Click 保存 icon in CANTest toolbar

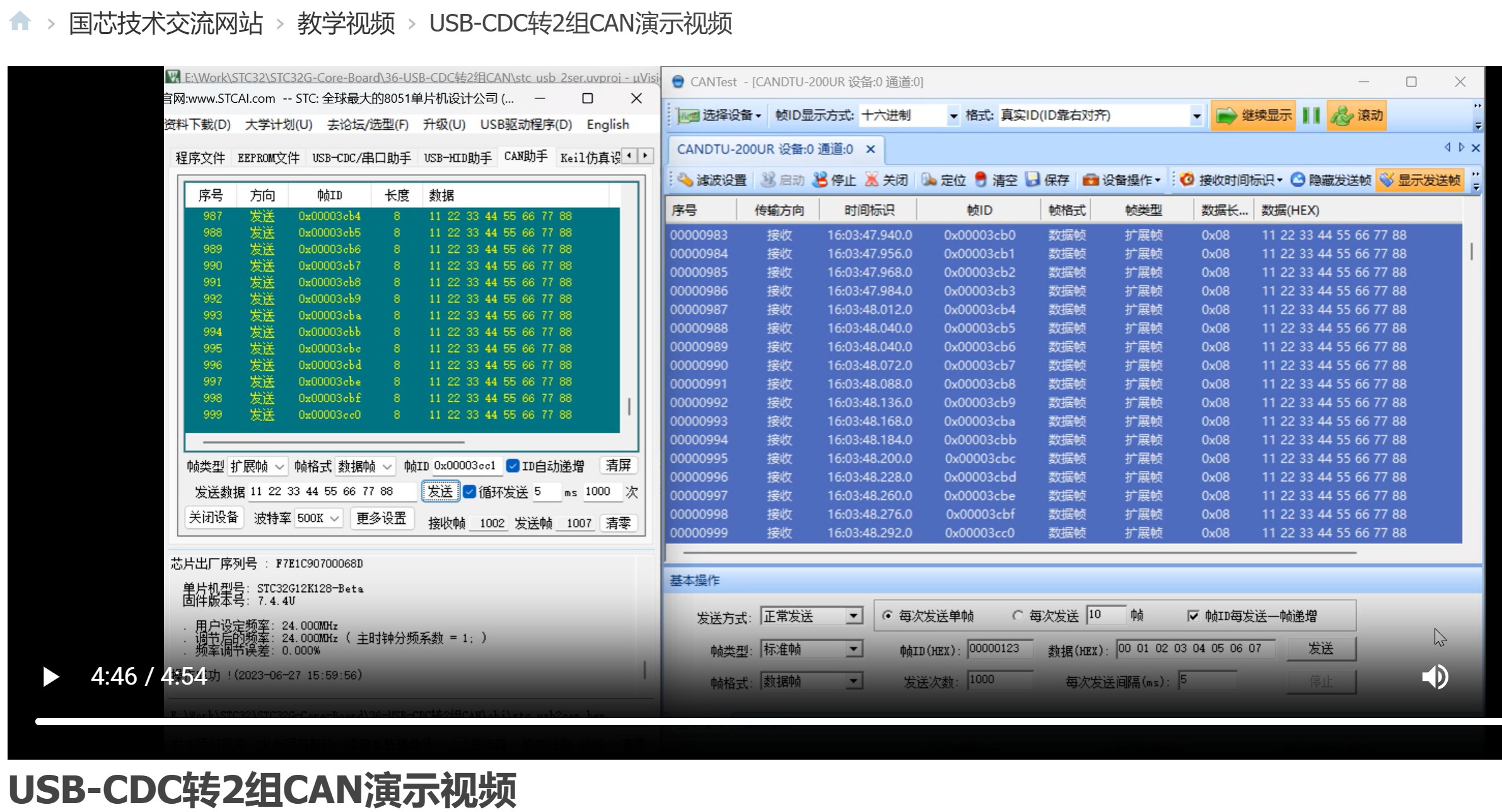1032,180
